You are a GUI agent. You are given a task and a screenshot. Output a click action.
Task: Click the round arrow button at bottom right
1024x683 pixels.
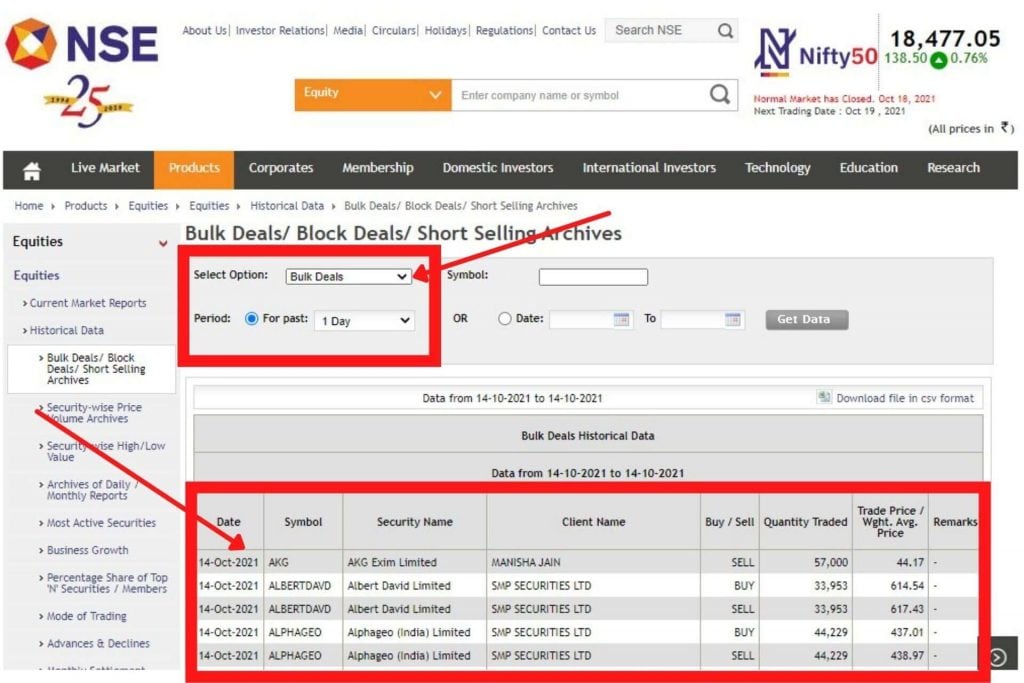click(x=998, y=656)
